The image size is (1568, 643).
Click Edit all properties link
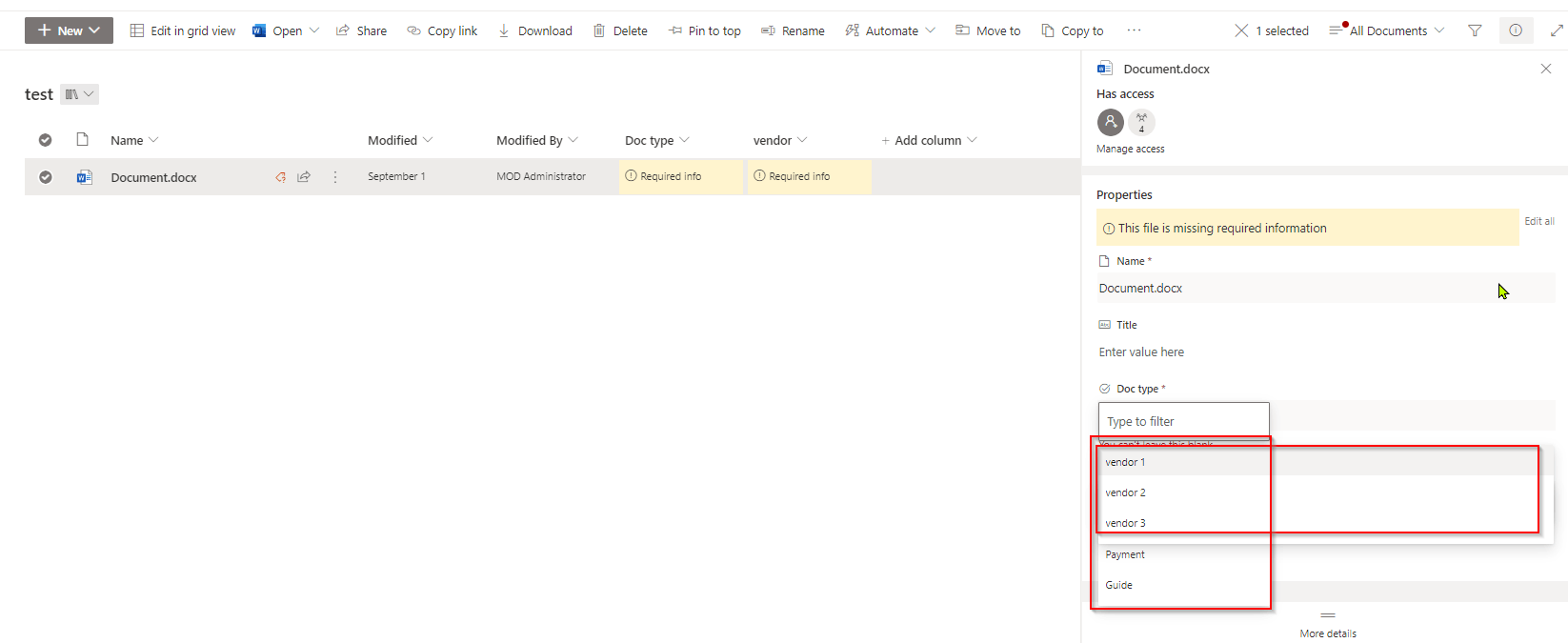point(1539,221)
